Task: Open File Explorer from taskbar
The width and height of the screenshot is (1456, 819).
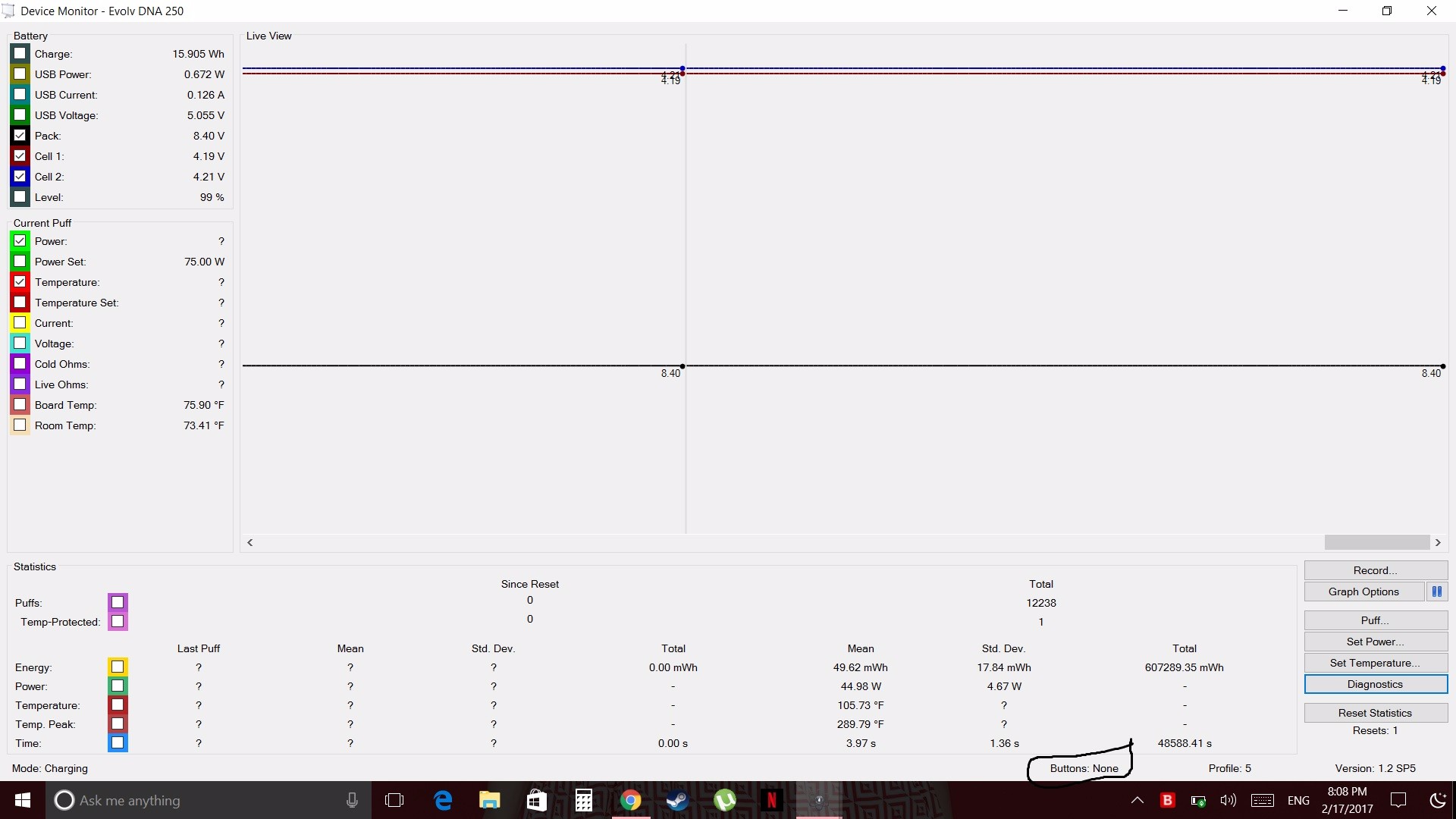Action: (x=489, y=800)
